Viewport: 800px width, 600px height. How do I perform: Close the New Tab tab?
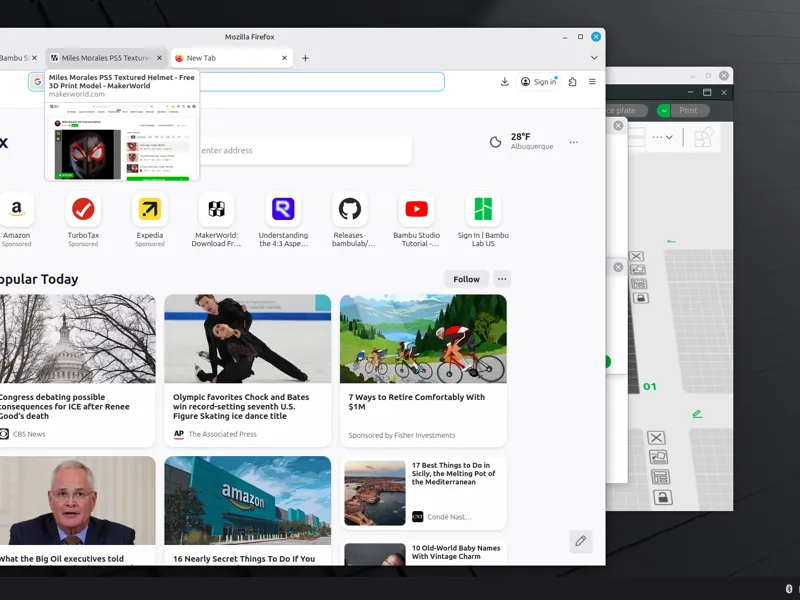284,58
